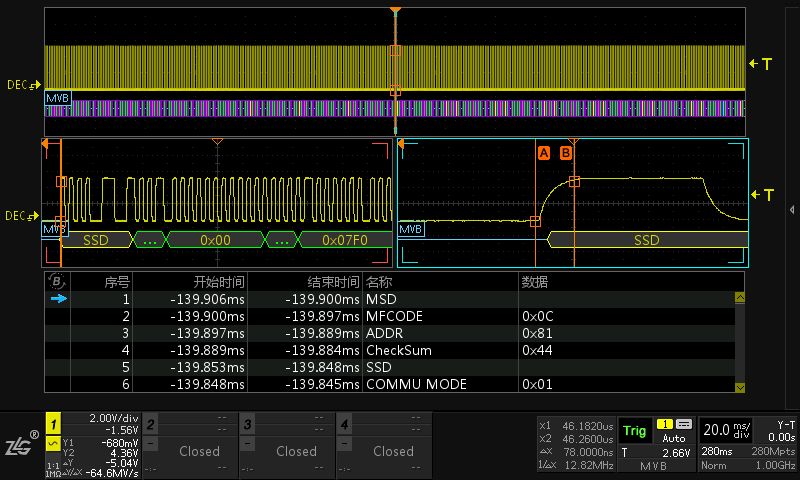Image resolution: width=800 pixels, height=480 pixels.
Task: Click the Y-T display mode label
Action: (786, 424)
